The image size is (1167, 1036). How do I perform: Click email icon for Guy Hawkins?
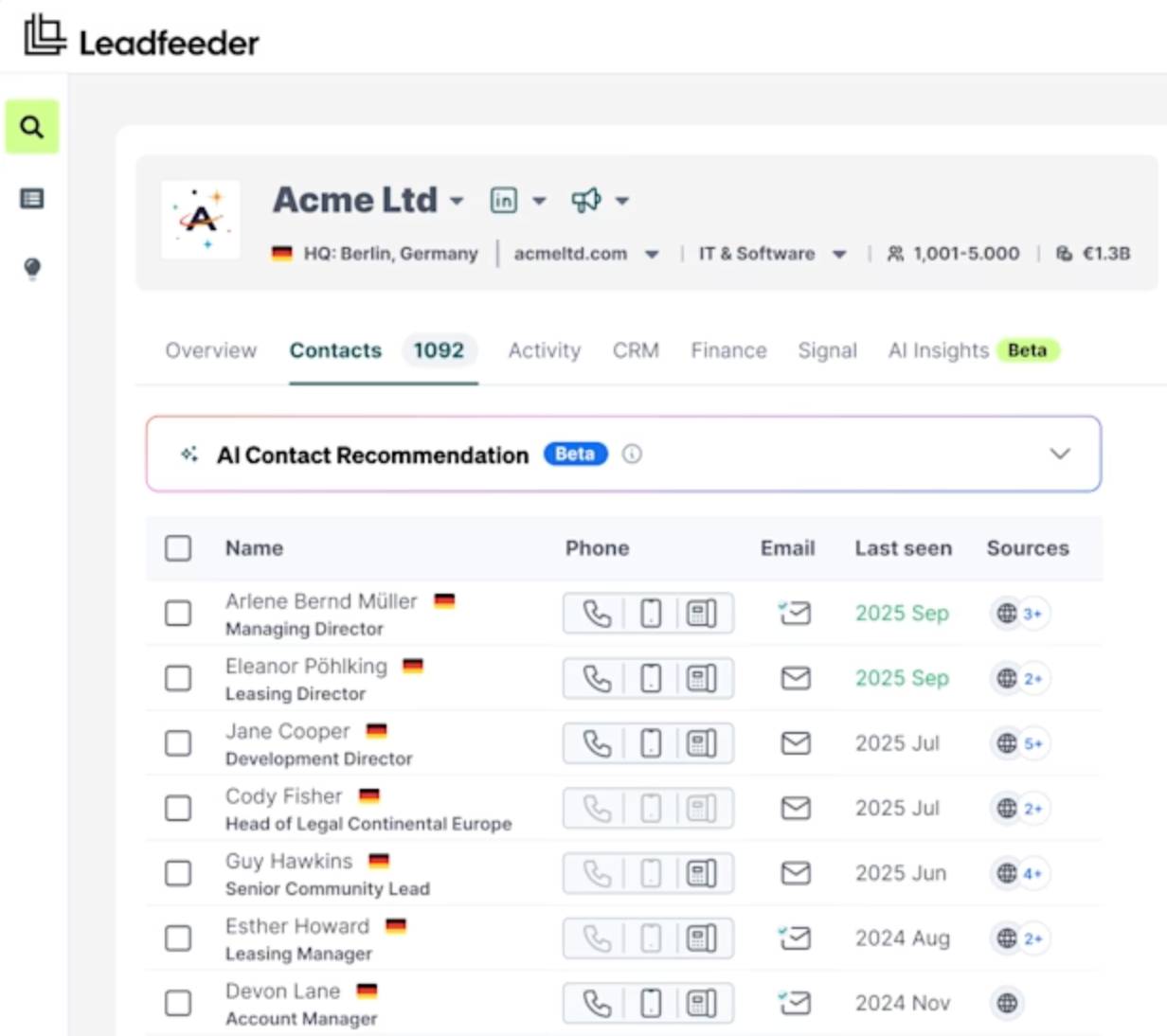pos(796,873)
